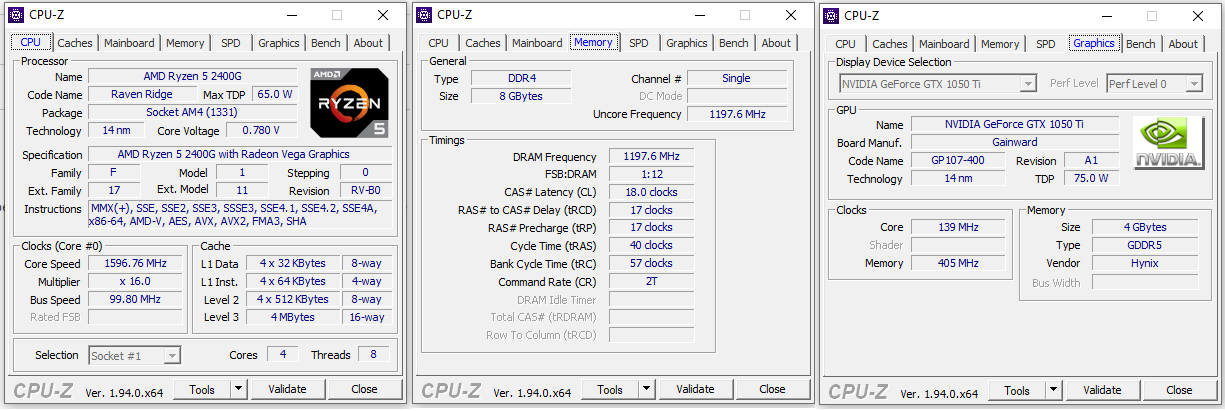The image size is (1225, 411).
Task: Click Close button in right window
Action: (x=1180, y=390)
